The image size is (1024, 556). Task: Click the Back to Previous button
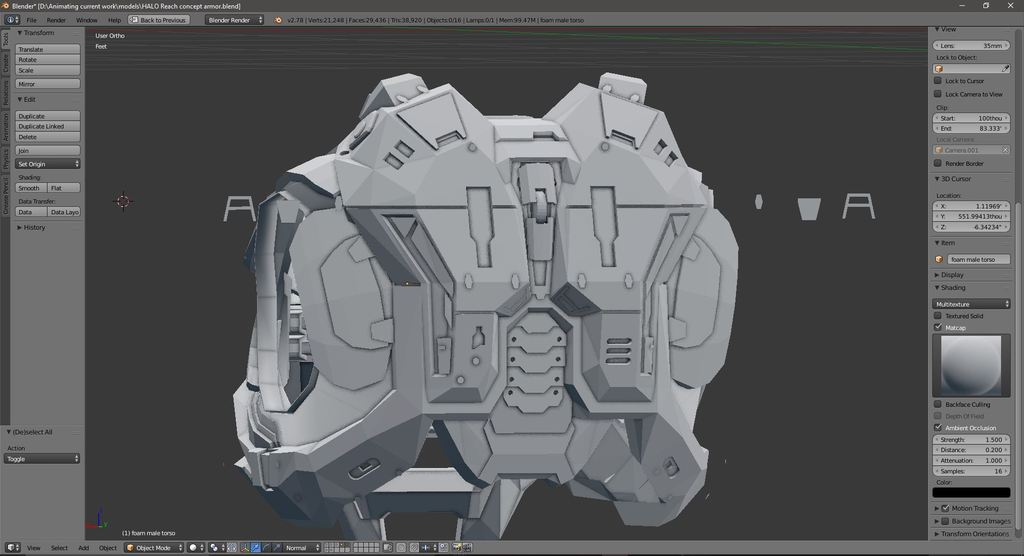(x=159, y=20)
